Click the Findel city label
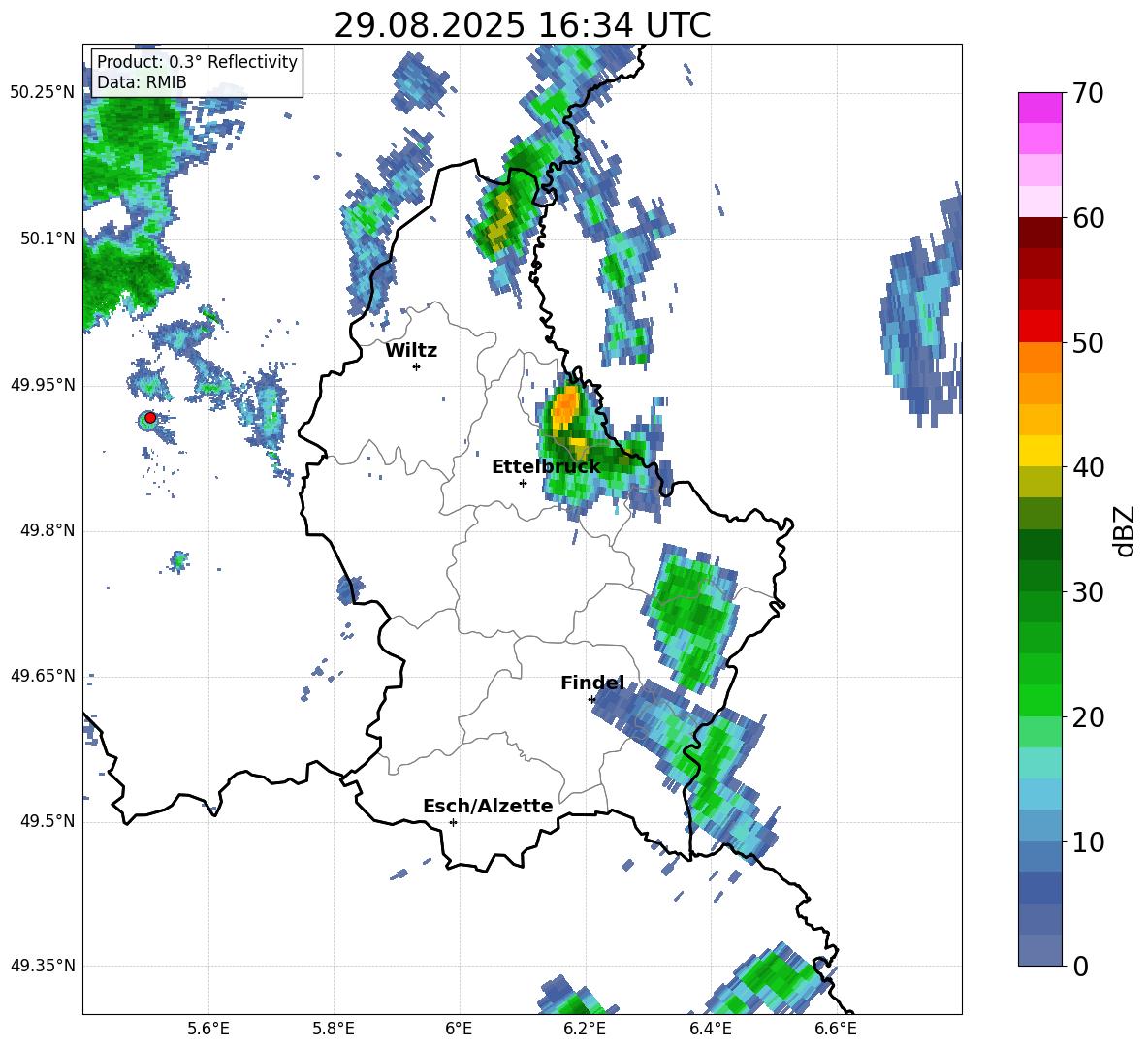The height and width of the screenshot is (1048, 1148). click(592, 683)
